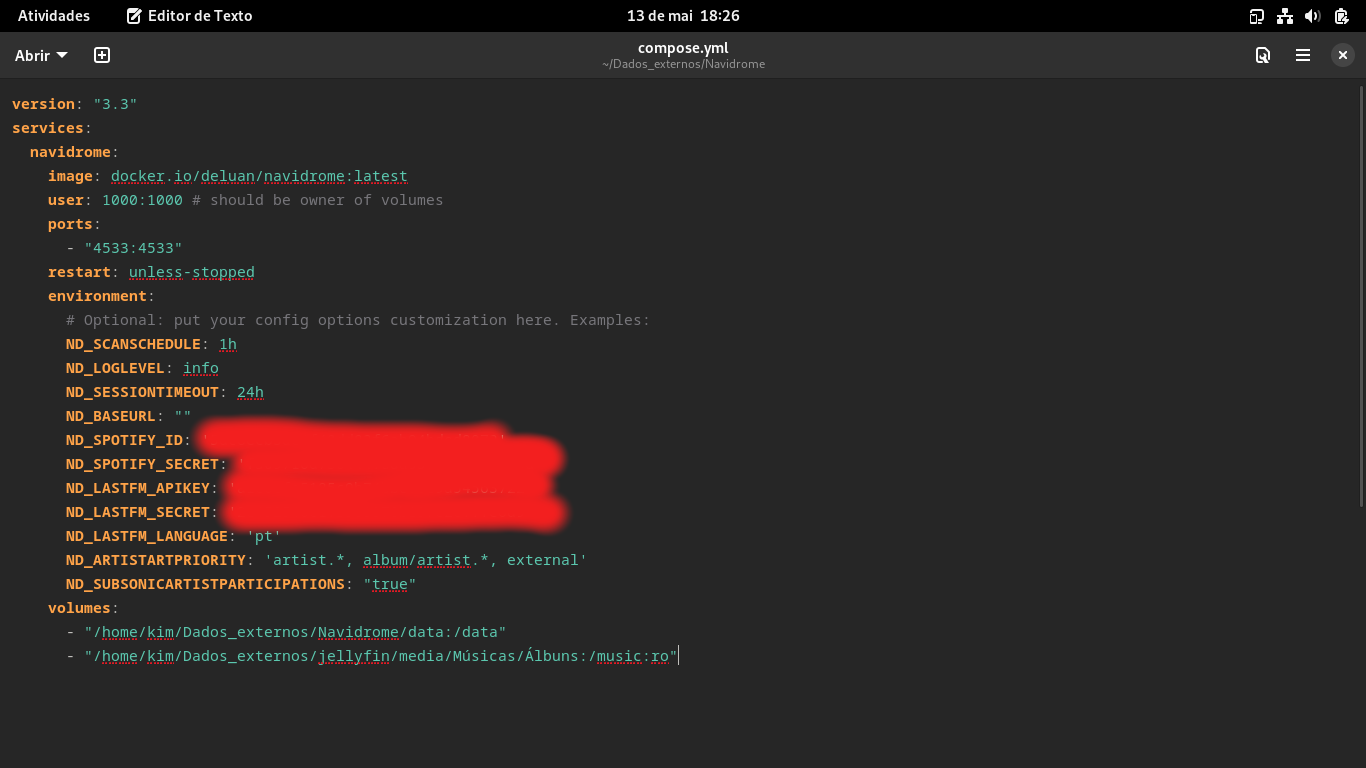Click the unless-stopped value

pyautogui.click(x=192, y=272)
